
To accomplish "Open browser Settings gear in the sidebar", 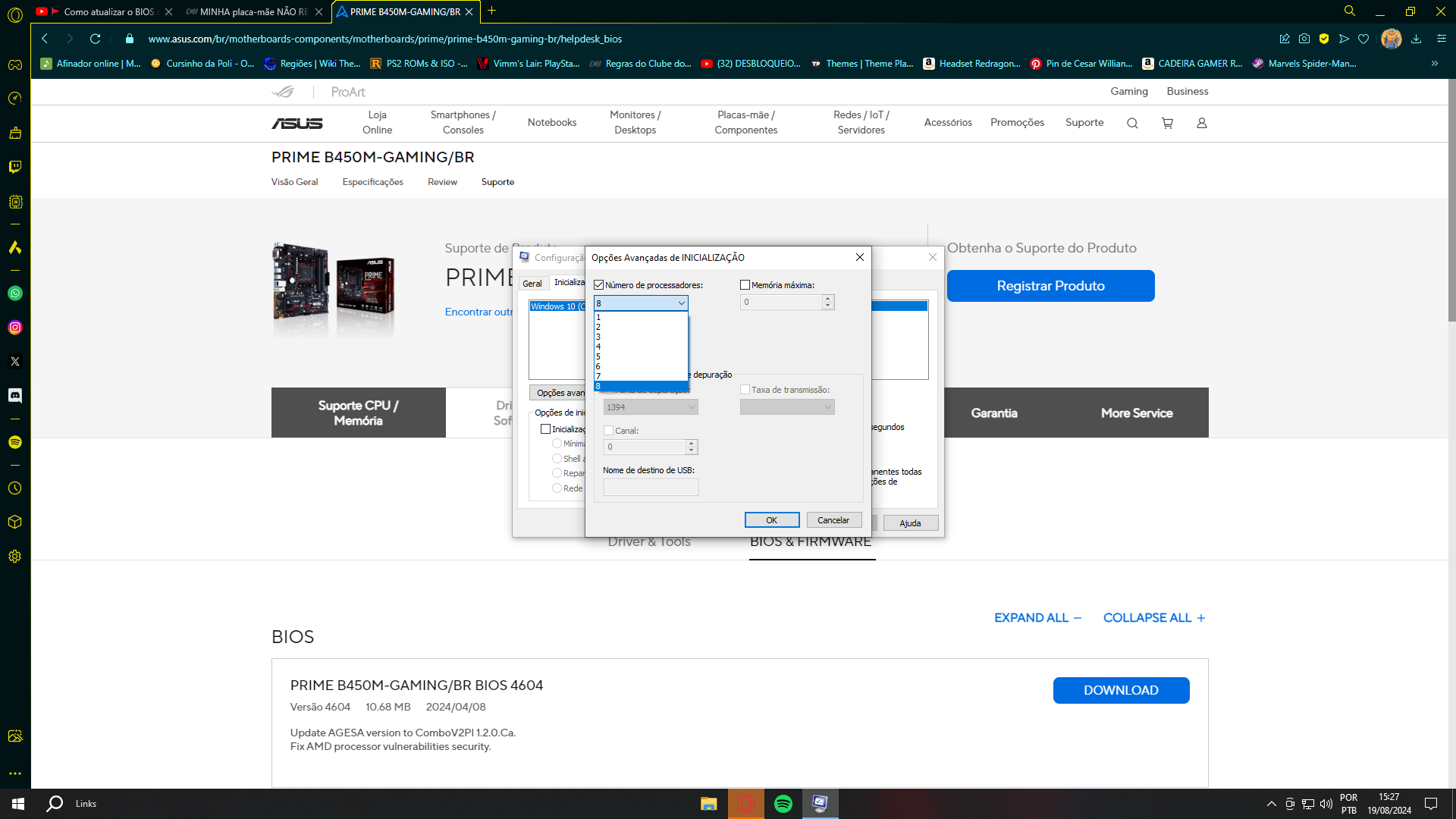I will [15, 557].
